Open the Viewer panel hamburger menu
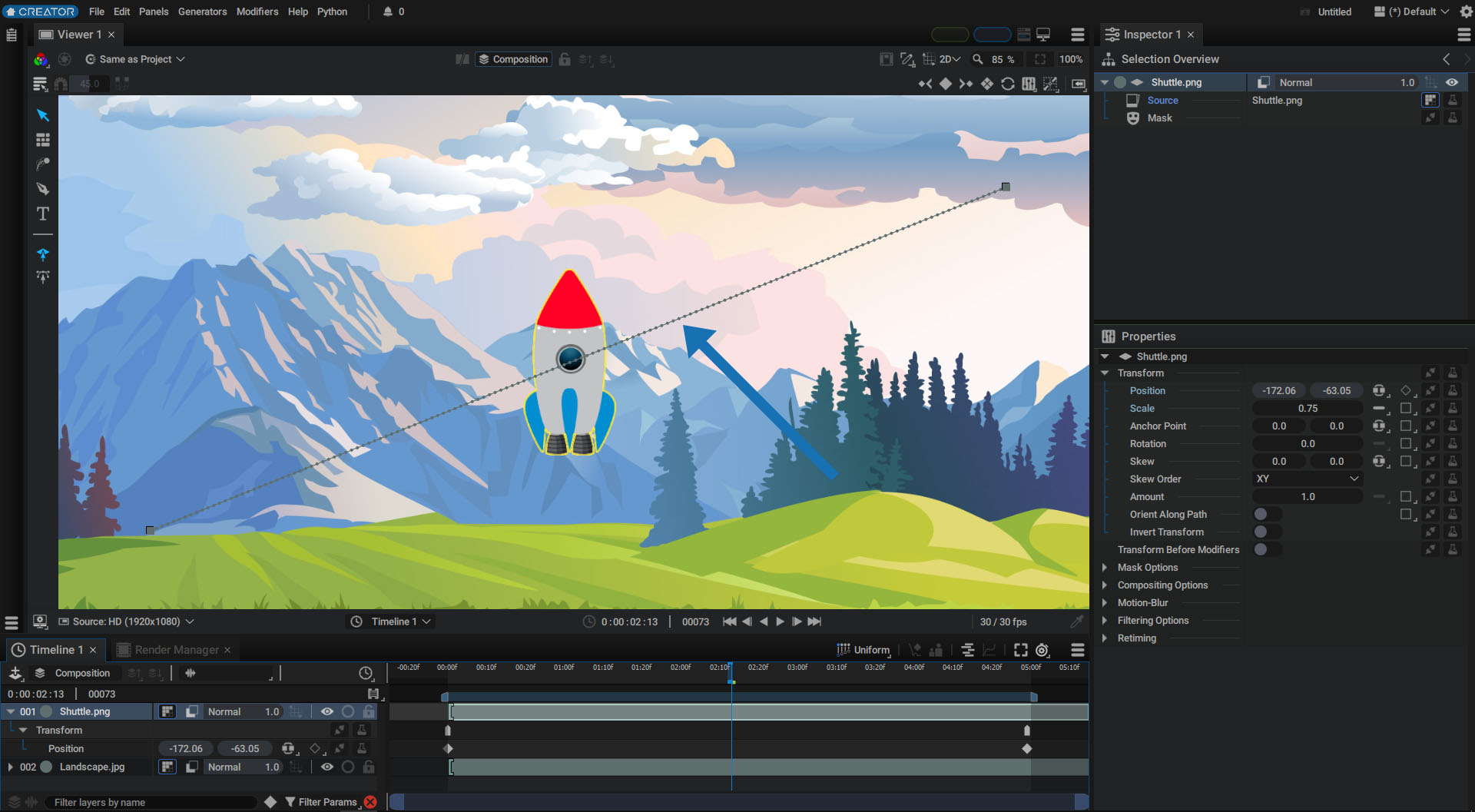This screenshot has width=1475, height=812. pyautogui.click(x=1078, y=35)
